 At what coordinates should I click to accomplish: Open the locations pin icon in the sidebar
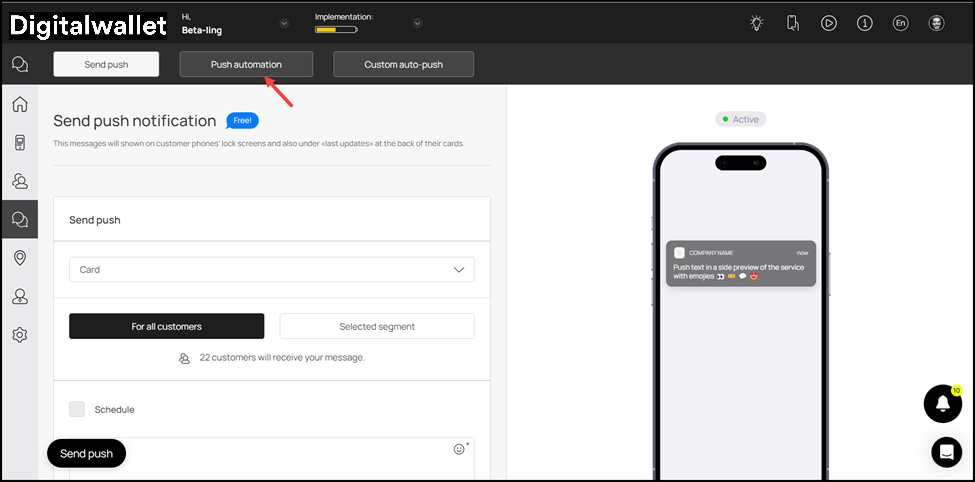[x=19, y=258]
